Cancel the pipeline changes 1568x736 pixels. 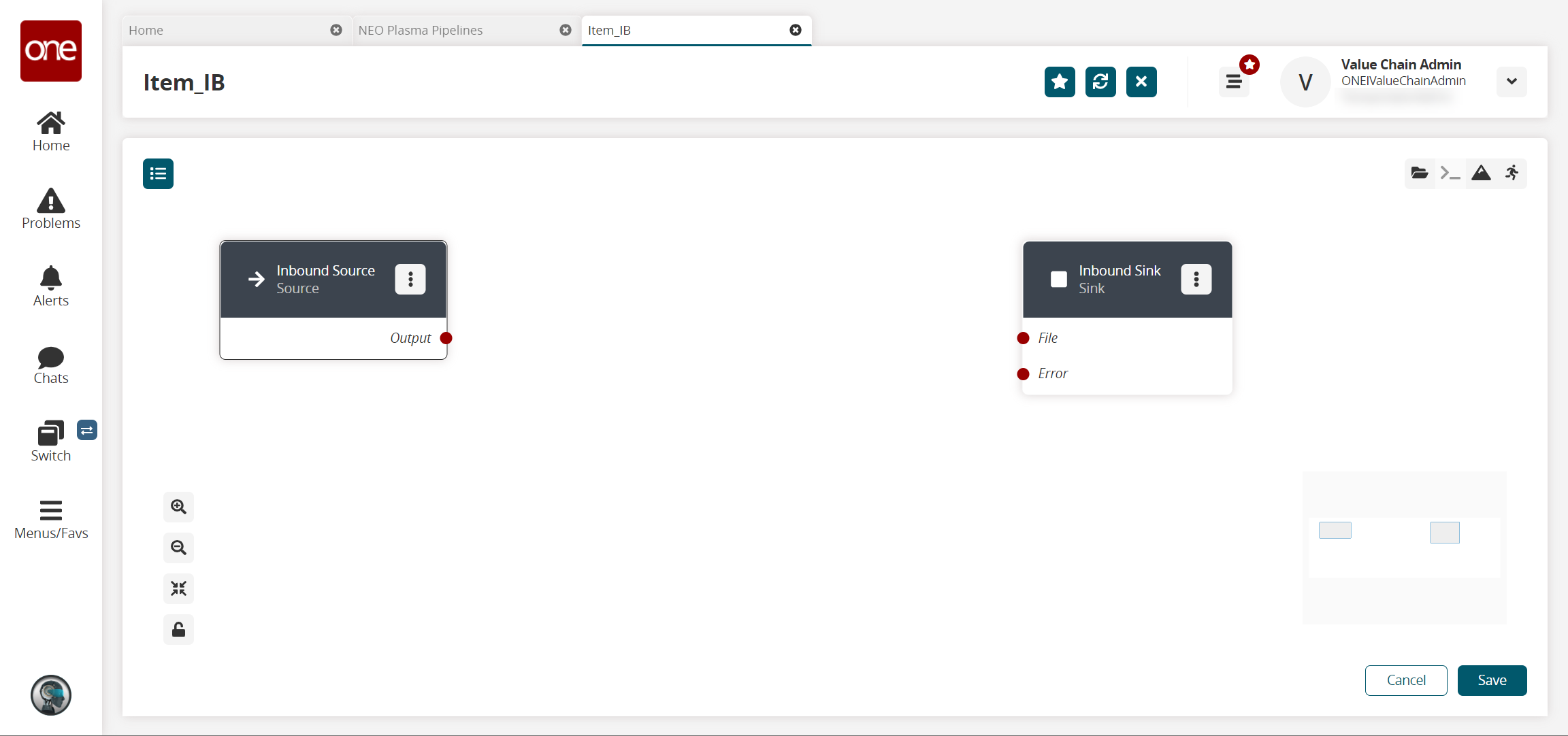(x=1406, y=680)
